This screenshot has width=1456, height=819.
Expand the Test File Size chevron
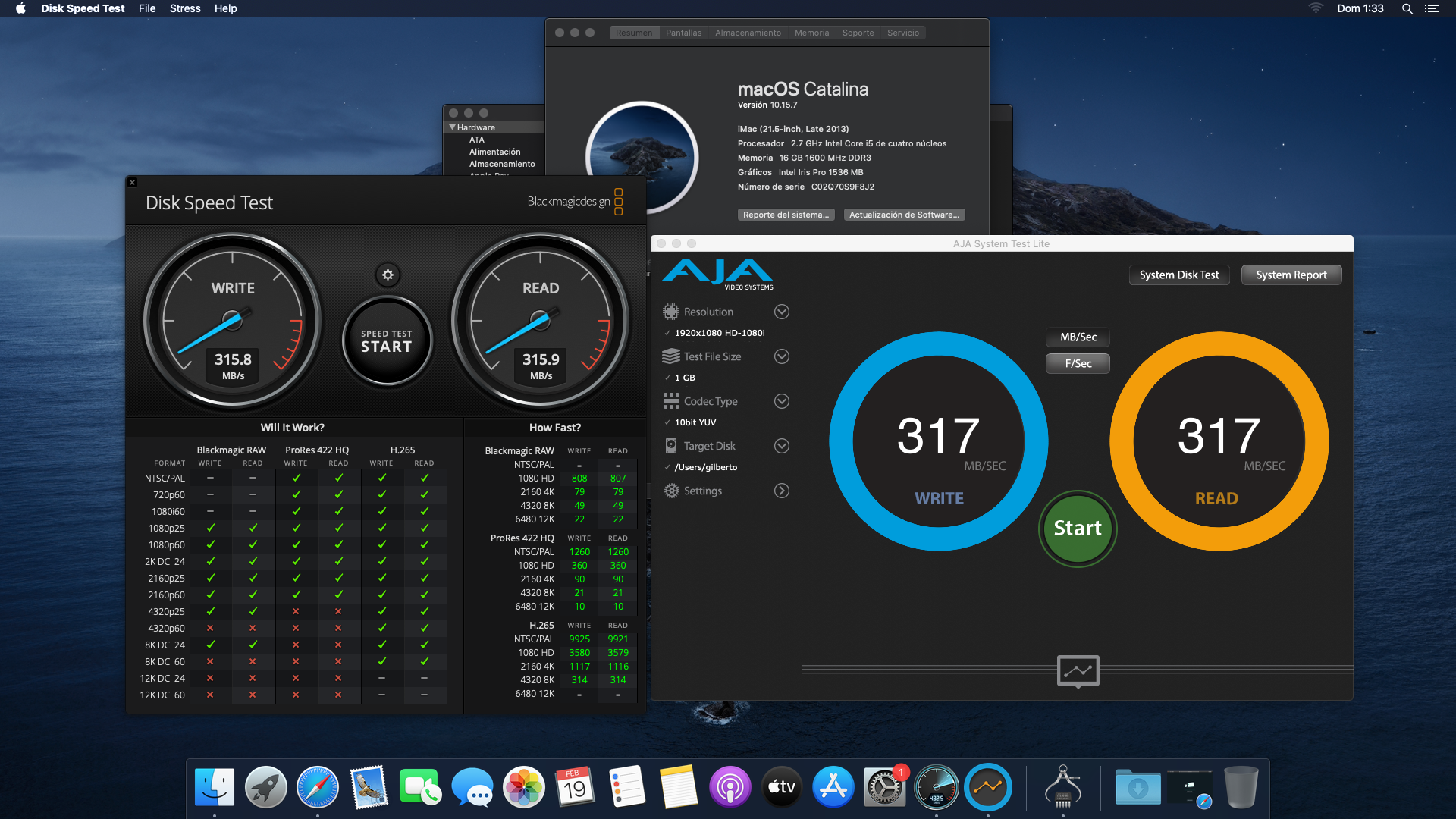(782, 356)
